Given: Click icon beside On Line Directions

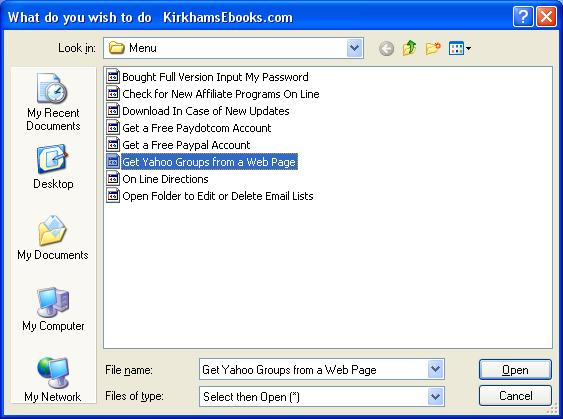Looking at the screenshot, I should [x=113, y=178].
